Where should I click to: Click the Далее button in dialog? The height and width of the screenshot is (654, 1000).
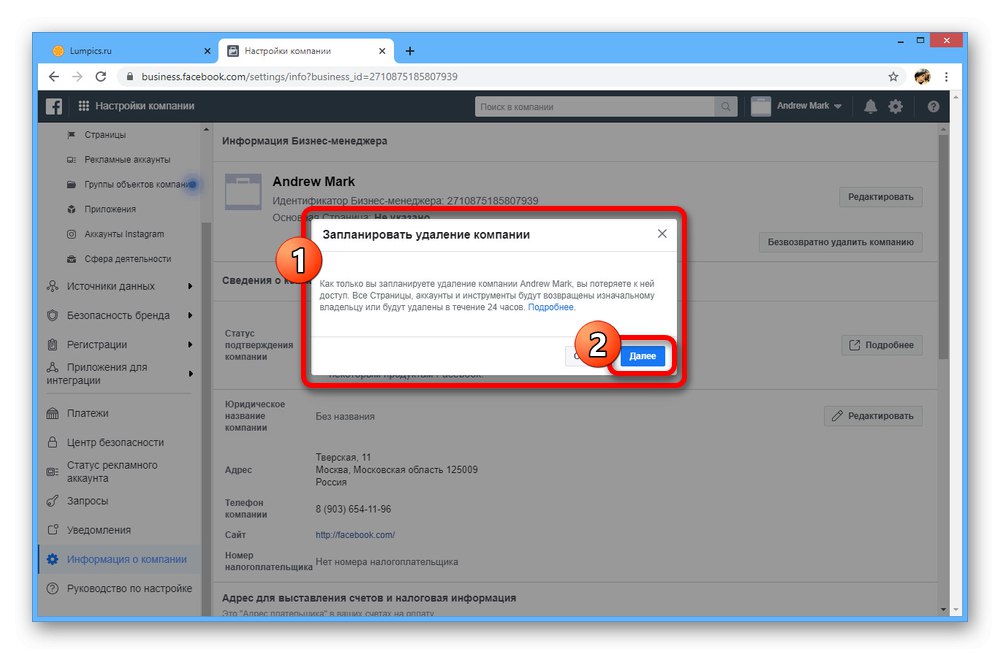(642, 356)
